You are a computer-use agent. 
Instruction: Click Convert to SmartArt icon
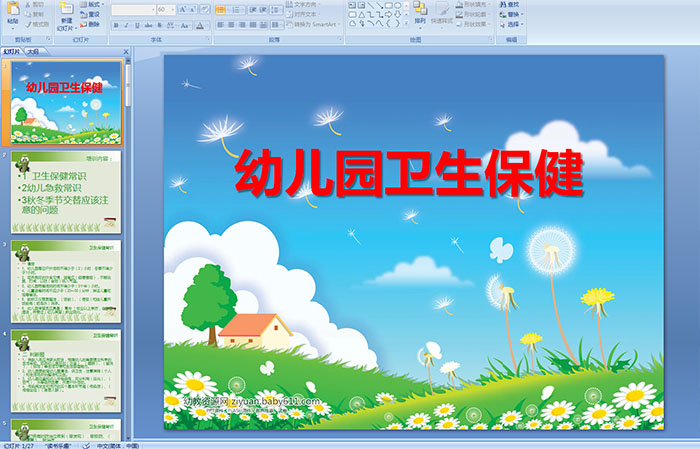click(x=289, y=25)
